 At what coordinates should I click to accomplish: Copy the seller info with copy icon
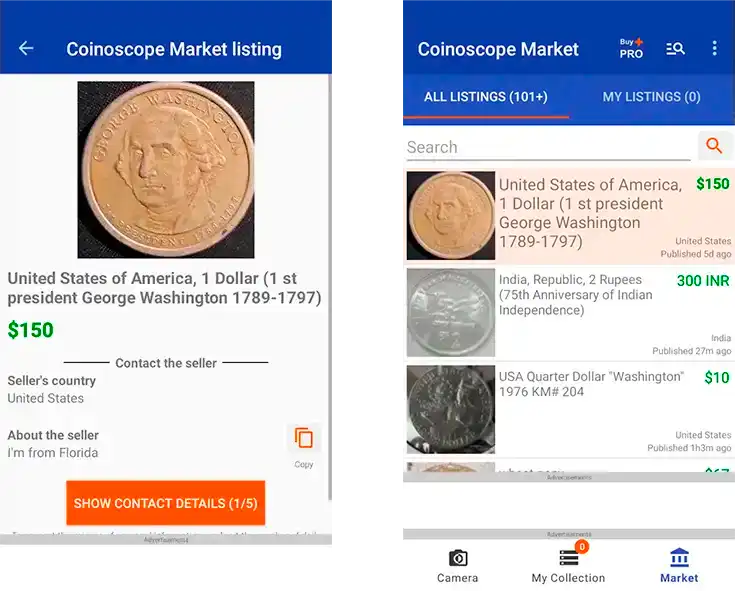pos(304,439)
